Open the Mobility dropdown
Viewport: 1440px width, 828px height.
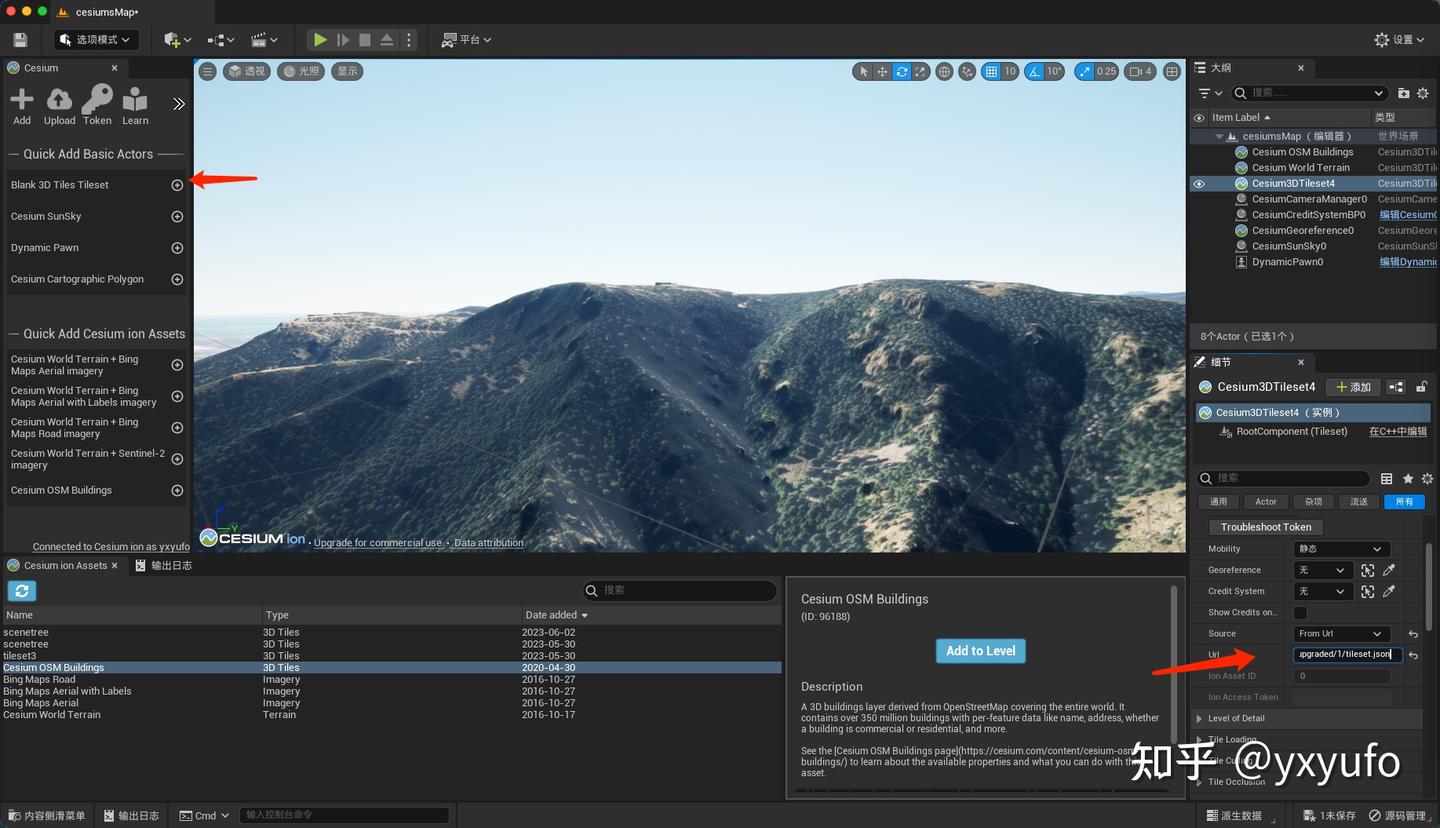1340,549
